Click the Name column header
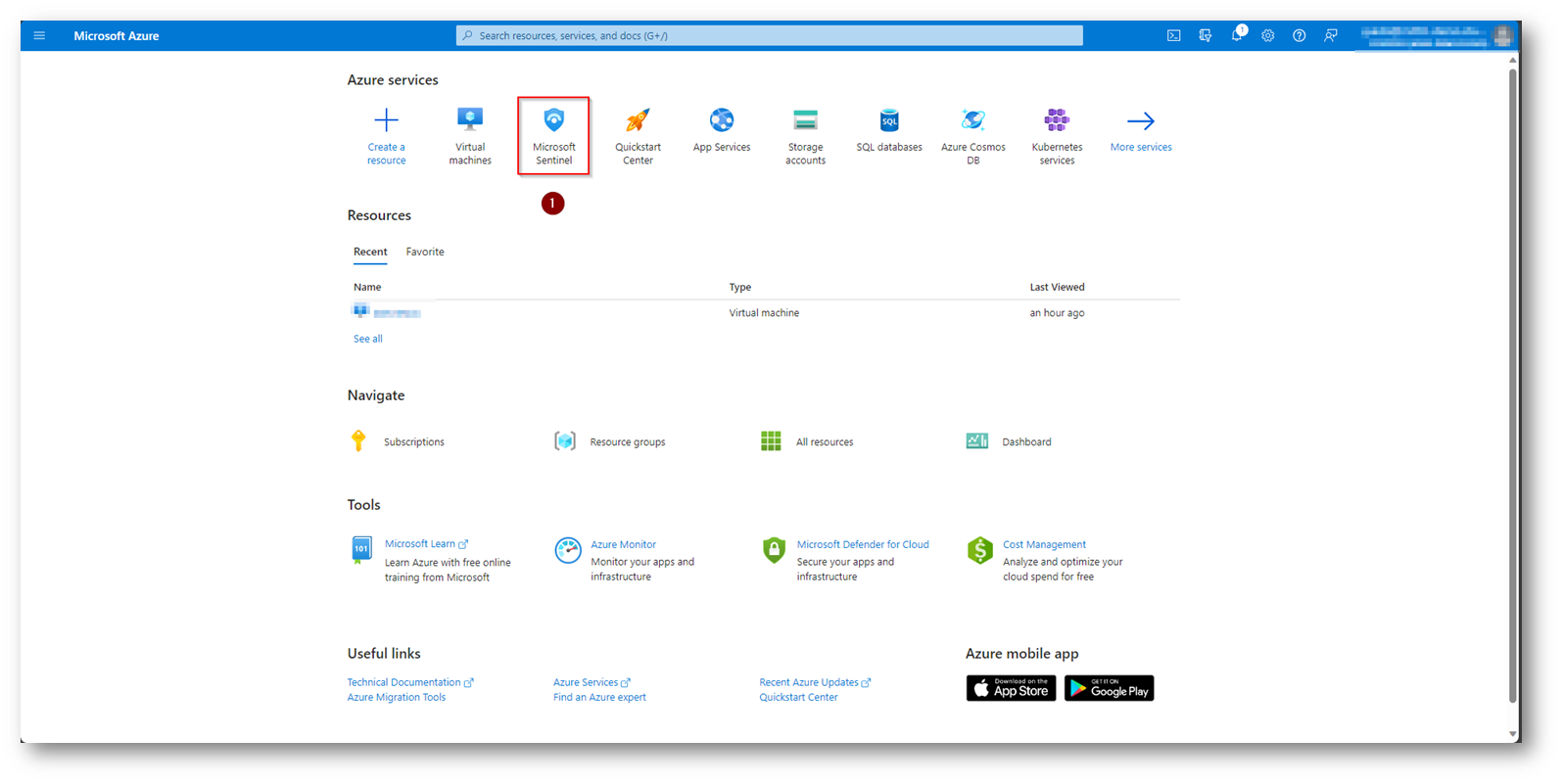 (367, 287)
